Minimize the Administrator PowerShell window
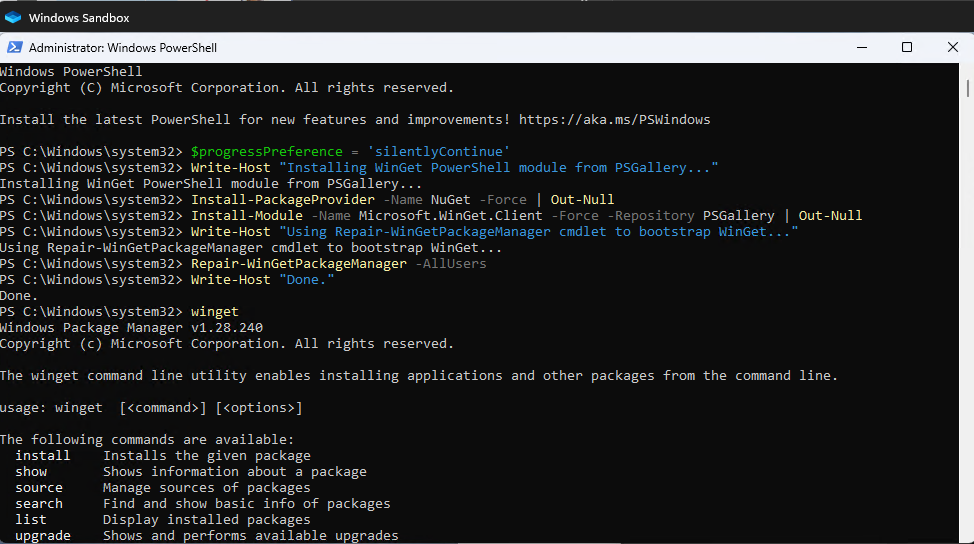 (x=862, y=47)
